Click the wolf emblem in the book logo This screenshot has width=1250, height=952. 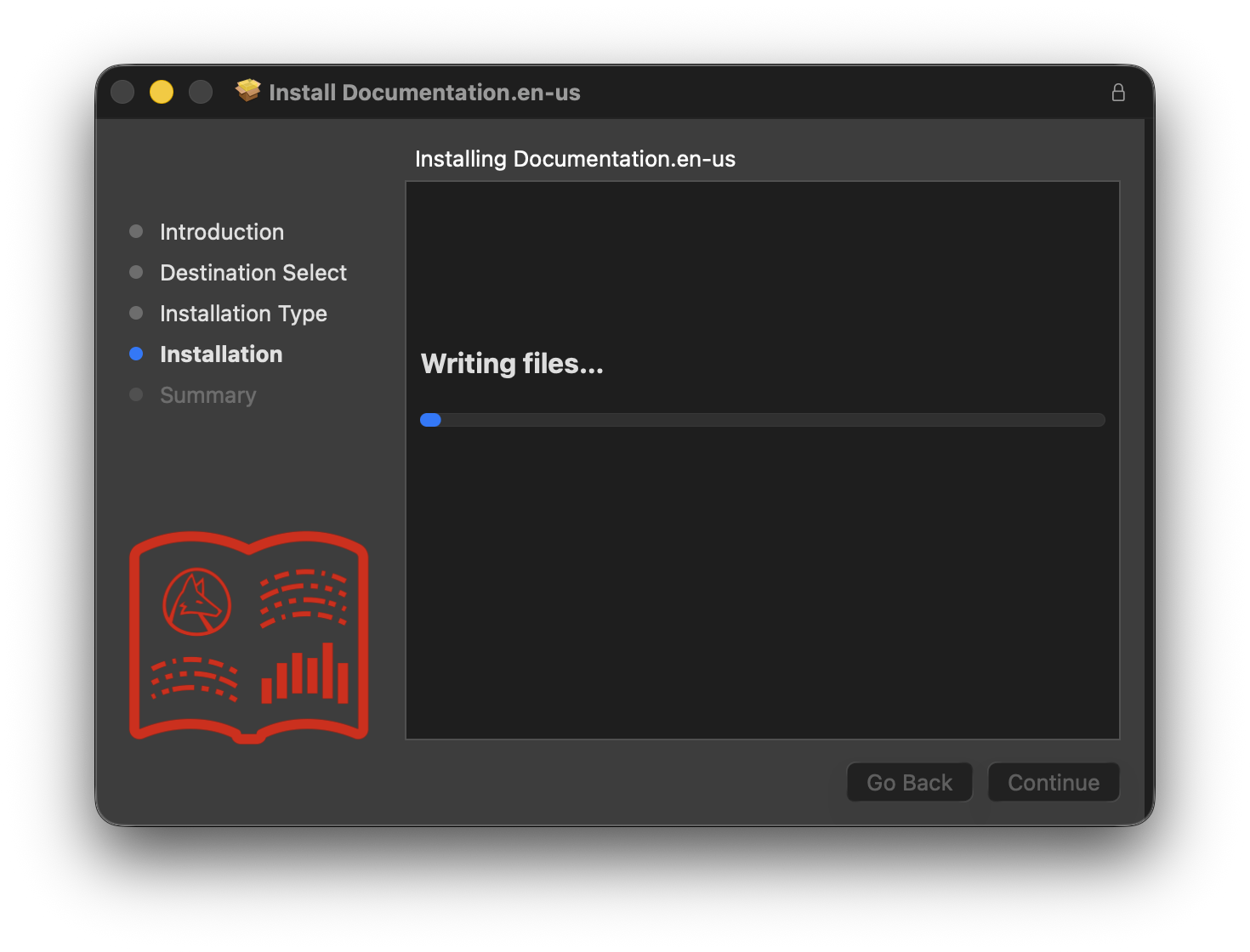tap(196, 602)
